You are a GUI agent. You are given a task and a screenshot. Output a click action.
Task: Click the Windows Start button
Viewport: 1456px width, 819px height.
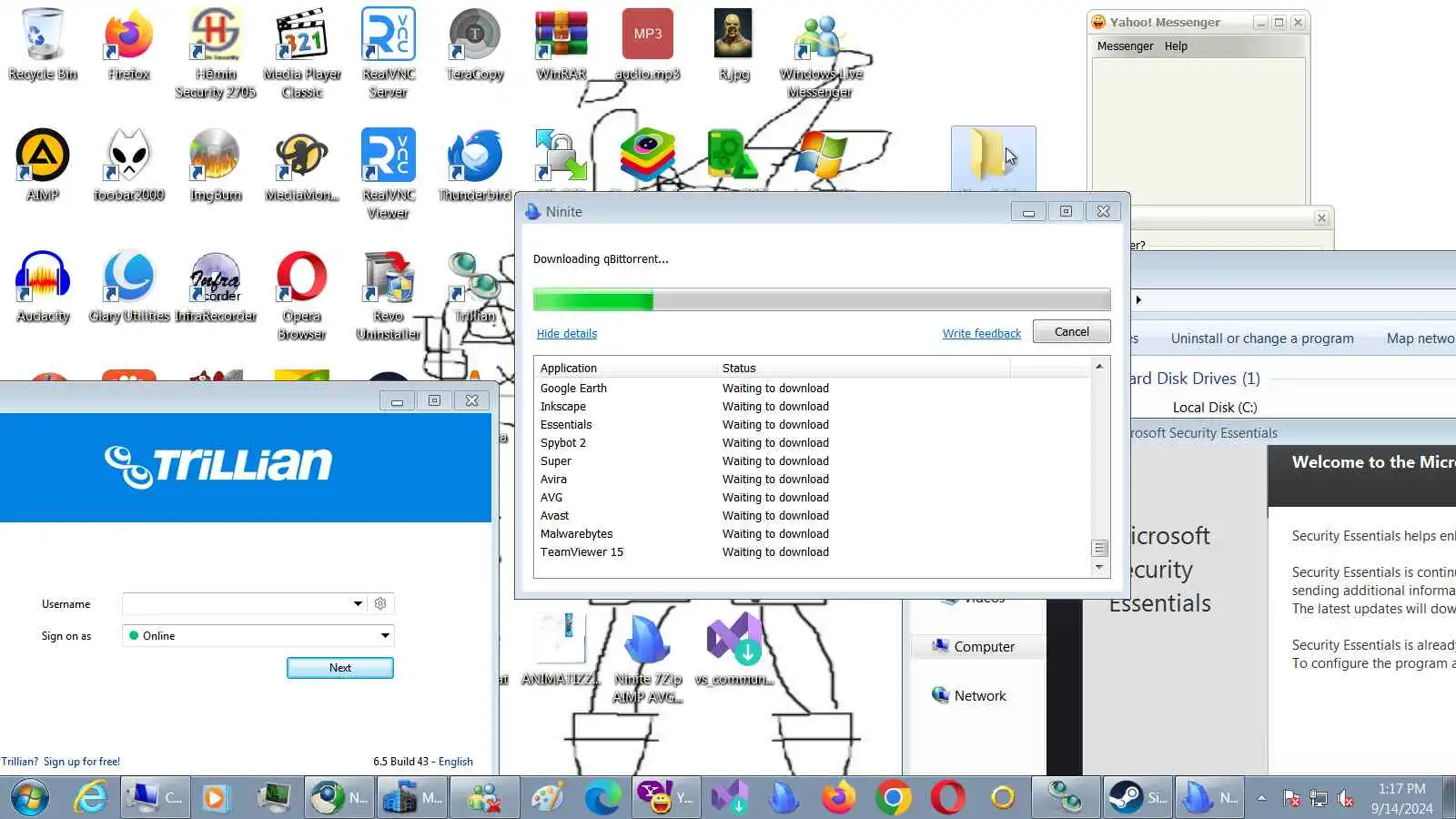click(x=31, y=798)
